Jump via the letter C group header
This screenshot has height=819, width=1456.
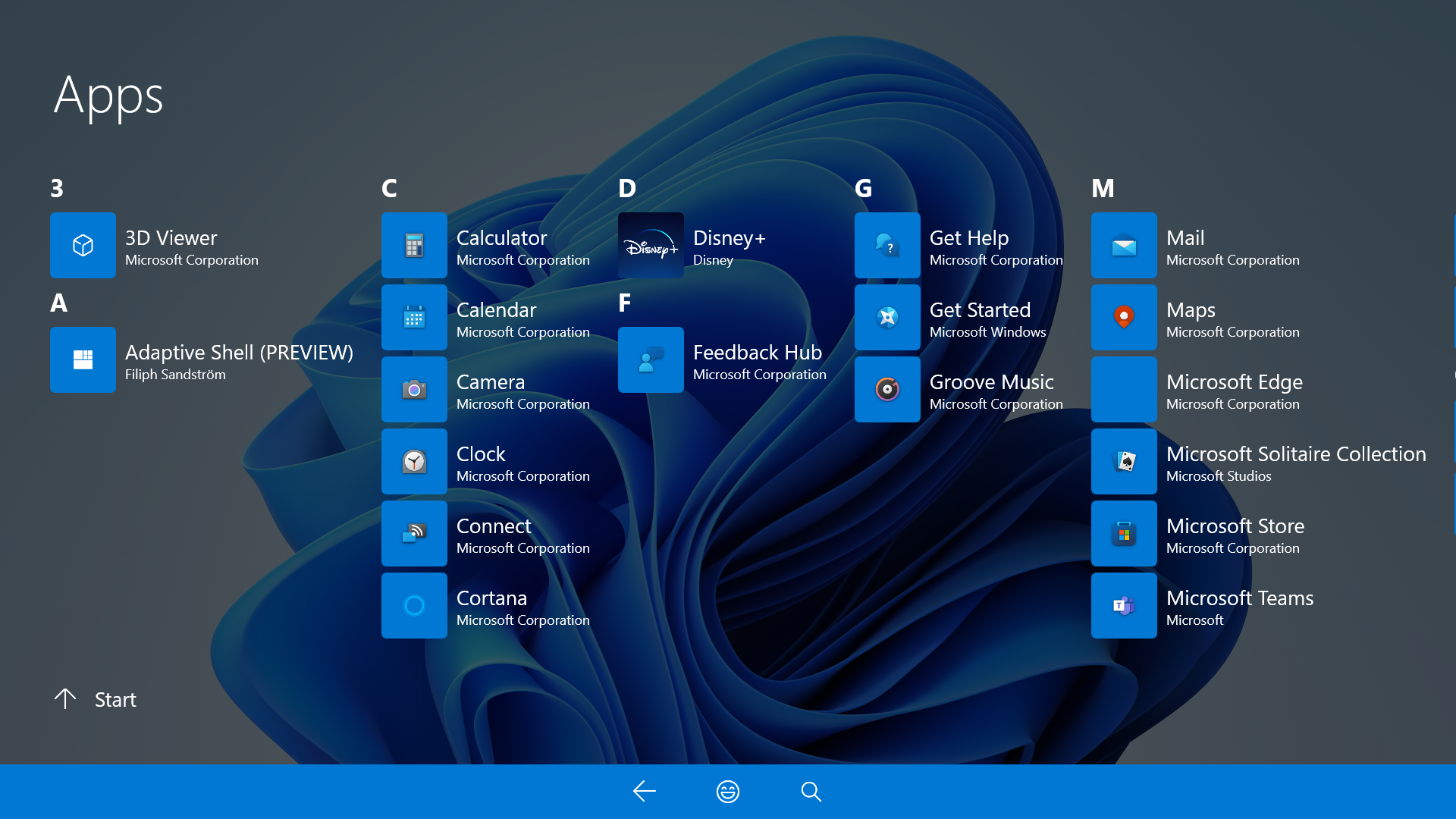[x=389, y=188]
